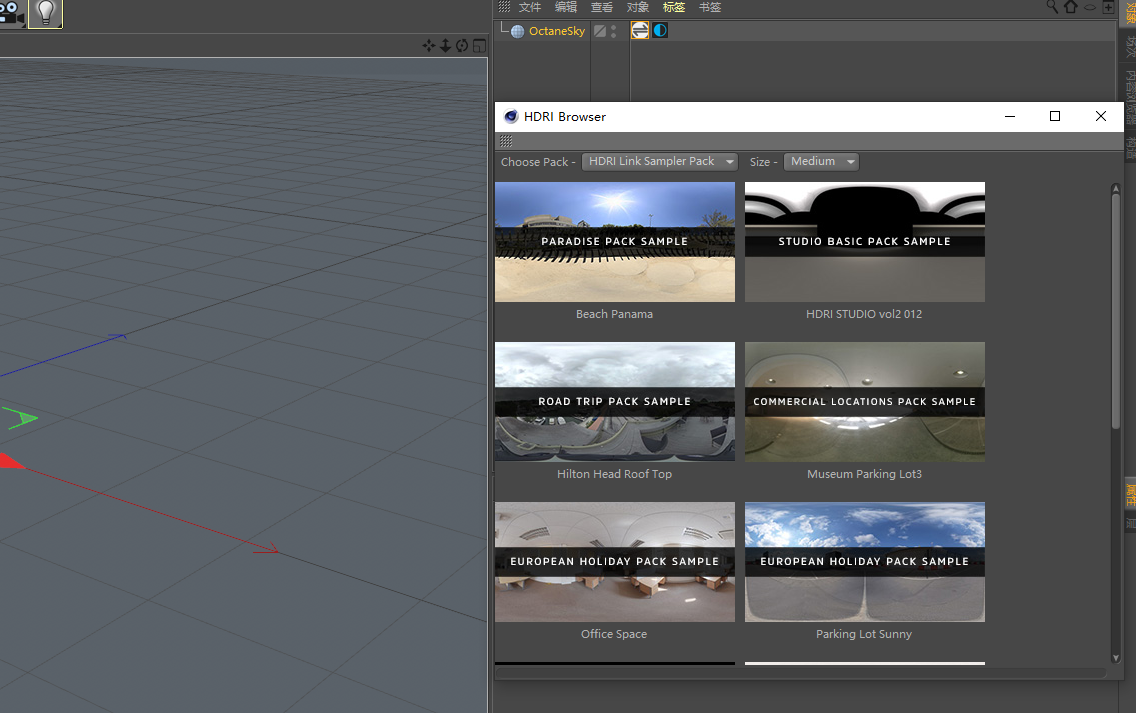This screenshot has width=1136, height=713.
Task: Toggle the OctaneSky render visibility dot
Action: (614, 35)
